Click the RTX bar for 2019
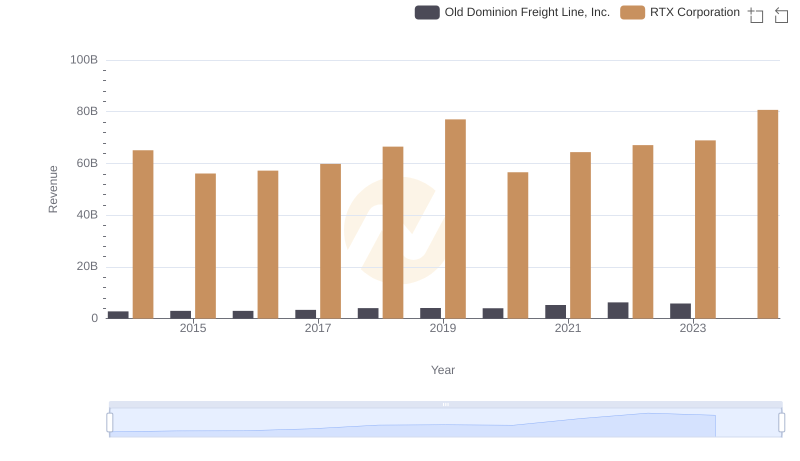 [x=455, y=219]
